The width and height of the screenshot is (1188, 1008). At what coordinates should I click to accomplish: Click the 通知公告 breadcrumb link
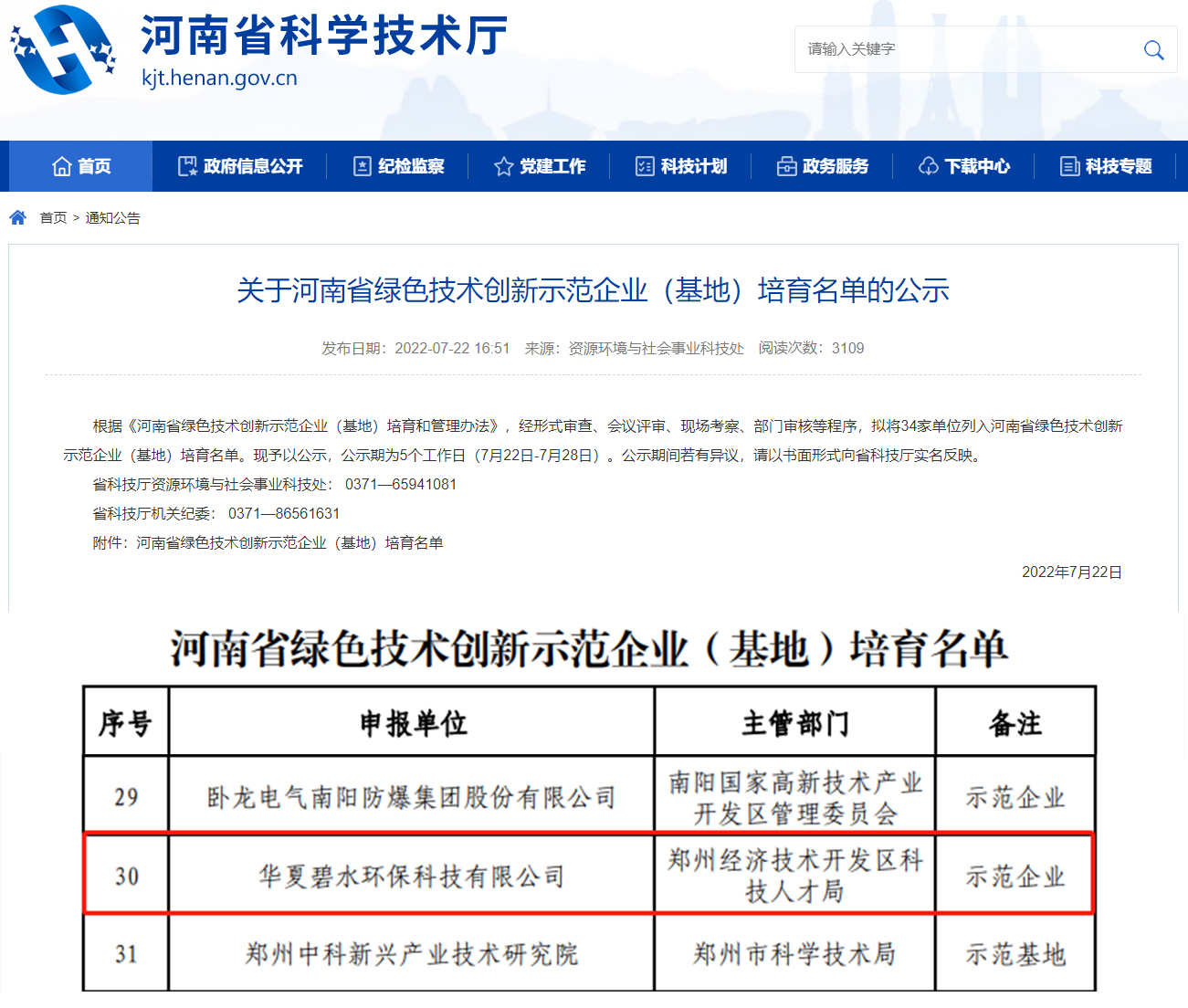point(113,217)
